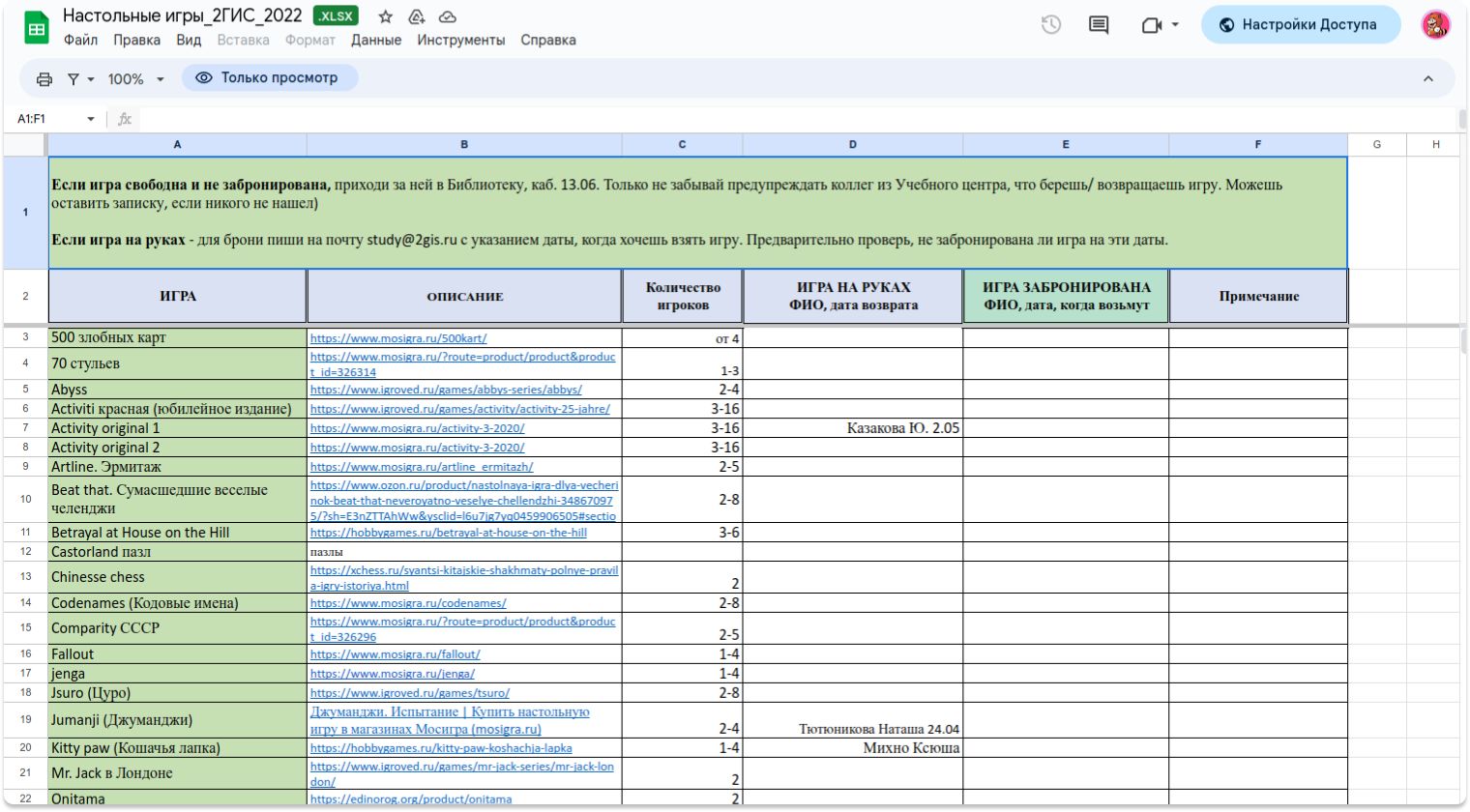
Task: Open the mosigra.ru/500kart link
Action: pyautogui.click(x=398, y=338)
